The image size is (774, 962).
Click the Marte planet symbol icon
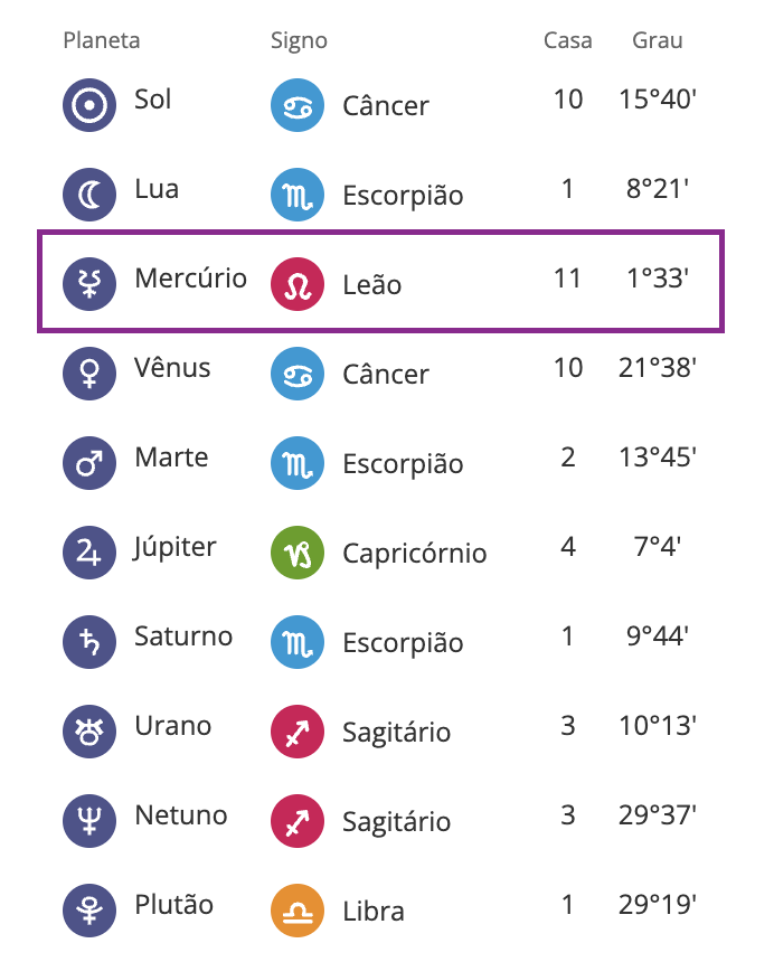pyautogui.click(x=90, y=463)
